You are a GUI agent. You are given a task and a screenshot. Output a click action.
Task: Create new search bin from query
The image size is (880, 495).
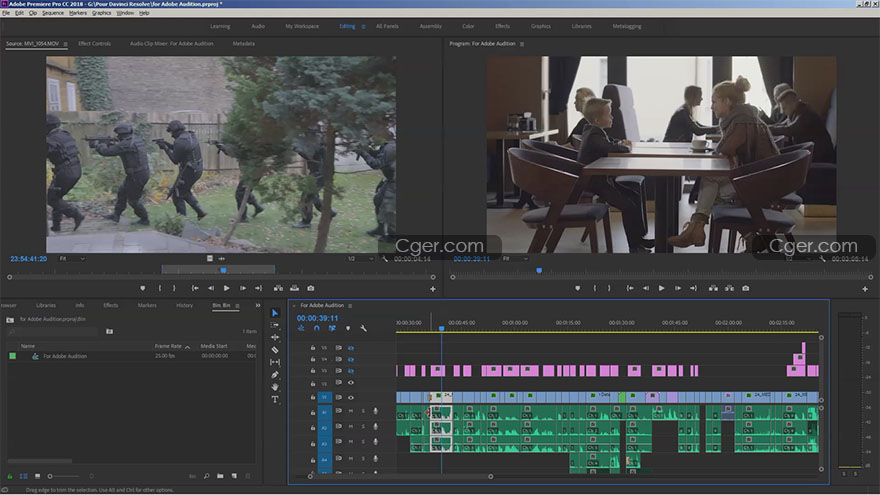pyautogui.click(x=109, y=331)
